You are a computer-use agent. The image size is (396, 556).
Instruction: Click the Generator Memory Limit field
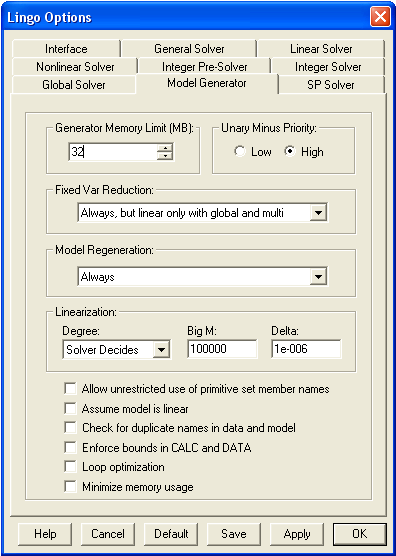click(113, 152)
